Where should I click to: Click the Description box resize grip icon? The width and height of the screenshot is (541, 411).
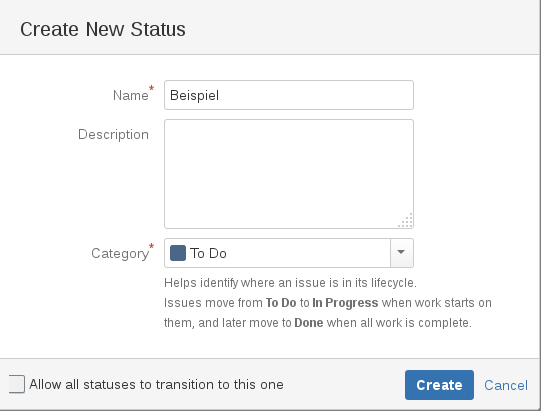click(406, 221)
